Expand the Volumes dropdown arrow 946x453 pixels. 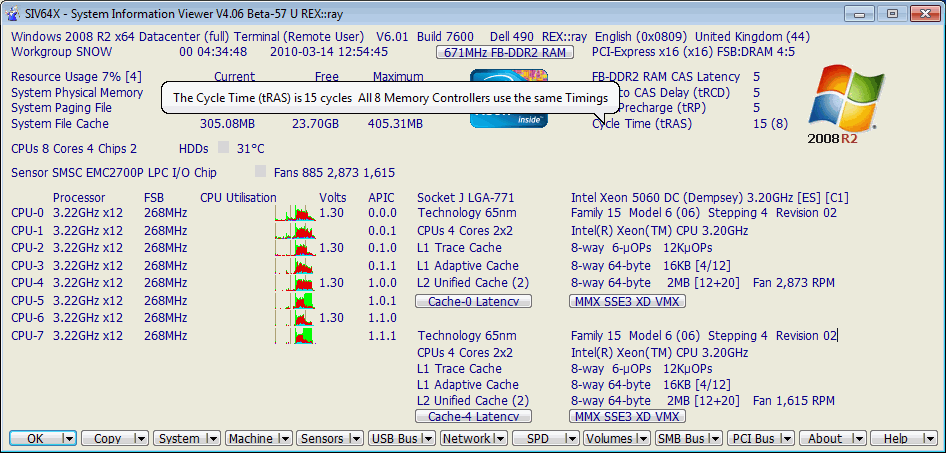pyautogui.click(x=644, y=439)
